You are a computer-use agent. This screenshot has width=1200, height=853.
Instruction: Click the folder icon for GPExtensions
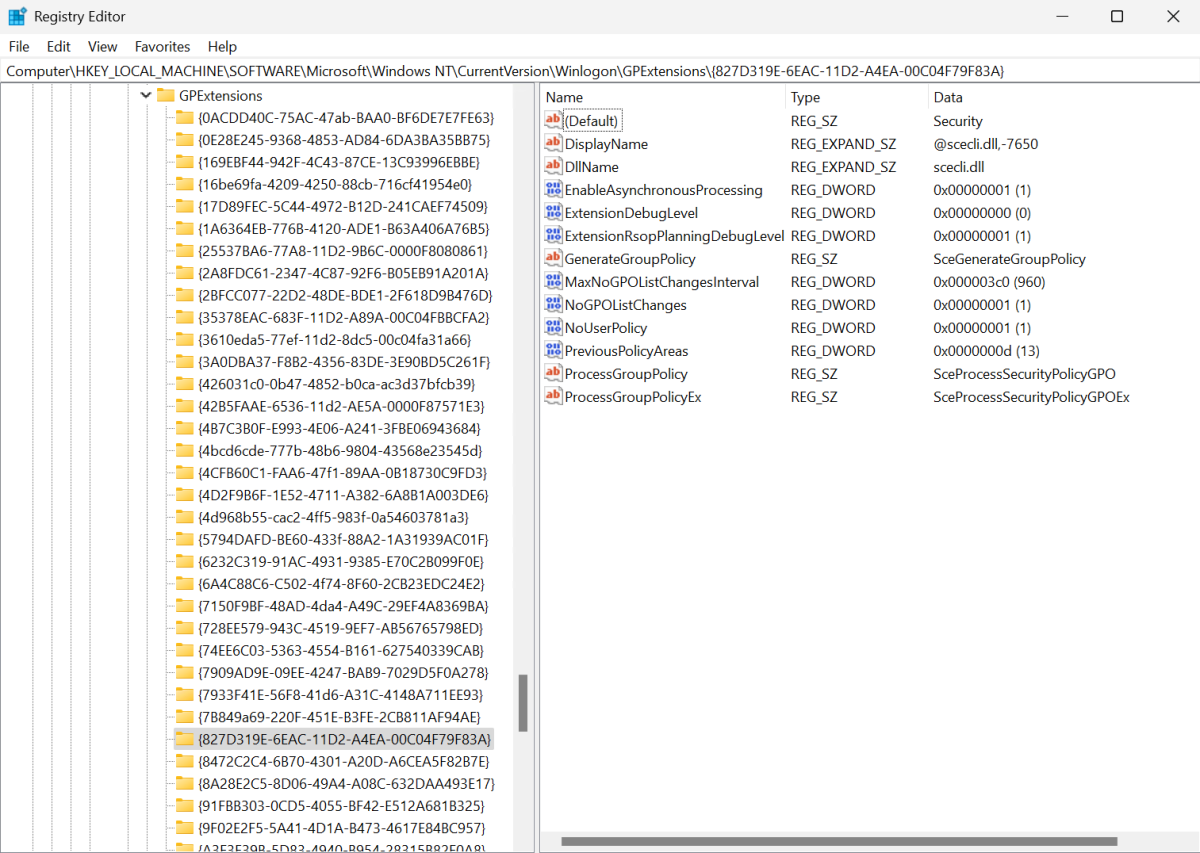[x=166, y=95]
